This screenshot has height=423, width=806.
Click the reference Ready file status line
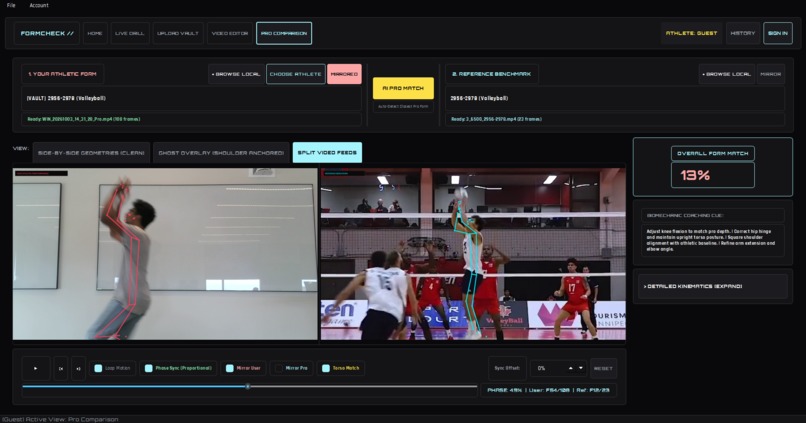615,119
